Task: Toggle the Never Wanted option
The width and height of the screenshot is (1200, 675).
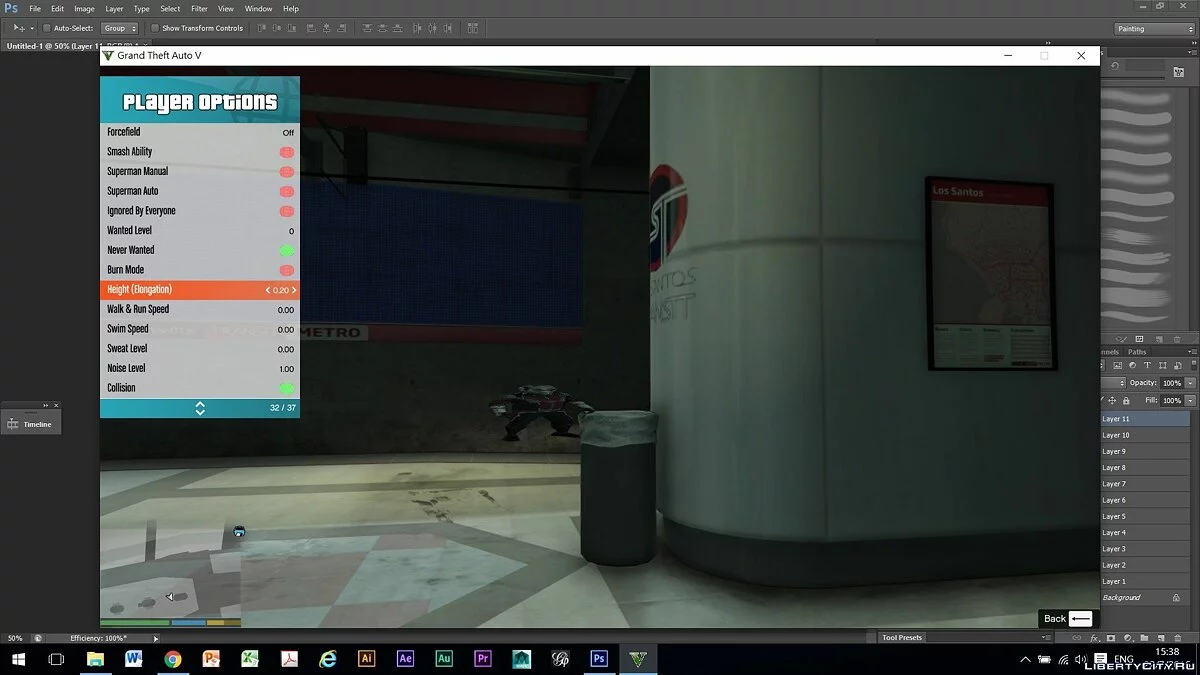Action: (286, 251)
